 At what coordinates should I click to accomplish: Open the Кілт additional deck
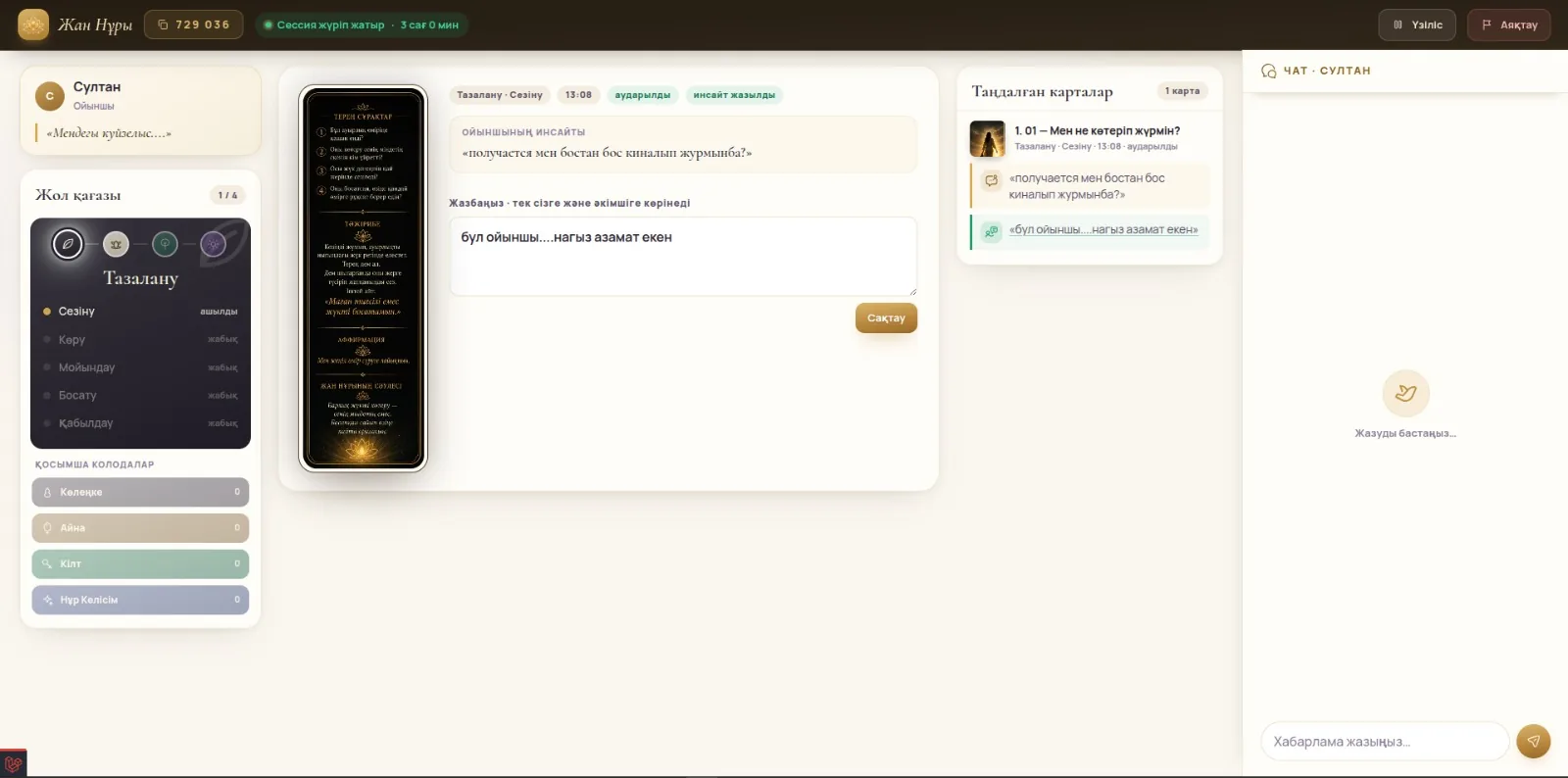point(140,563)
